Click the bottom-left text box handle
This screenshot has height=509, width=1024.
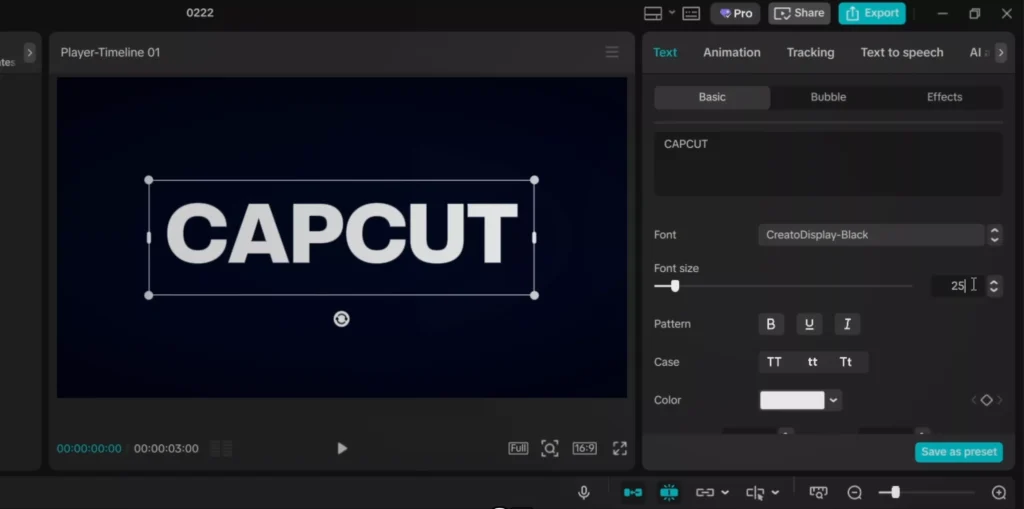click(x=148, y=295)
